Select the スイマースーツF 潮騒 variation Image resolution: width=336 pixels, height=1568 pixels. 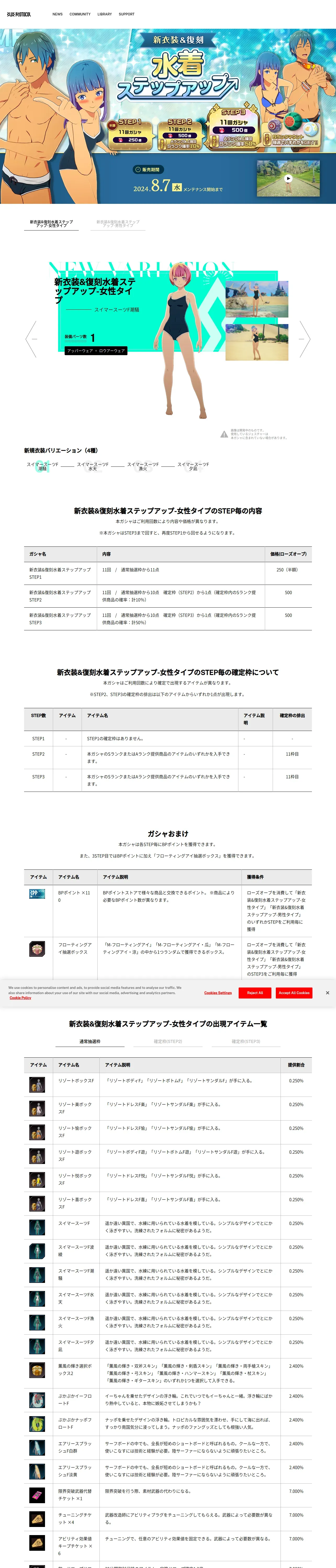[42, 466]
